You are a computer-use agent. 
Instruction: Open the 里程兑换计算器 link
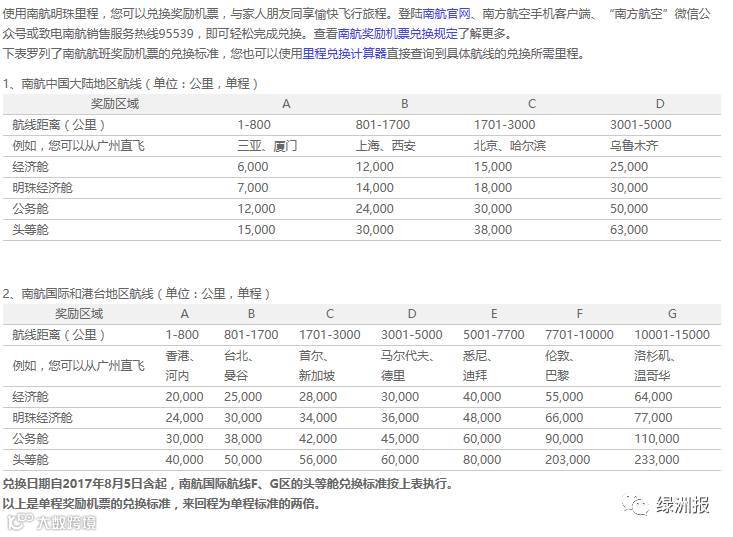[x=344, y=54]
